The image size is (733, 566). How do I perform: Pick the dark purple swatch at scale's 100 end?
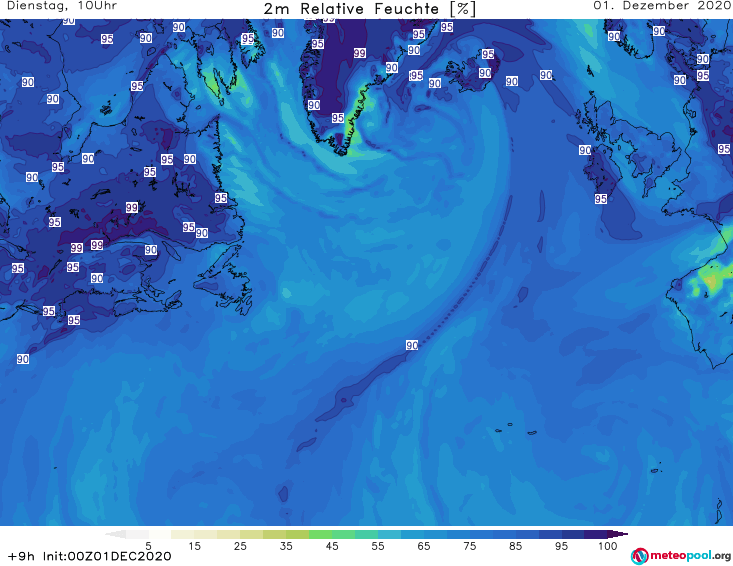[596, 534]
